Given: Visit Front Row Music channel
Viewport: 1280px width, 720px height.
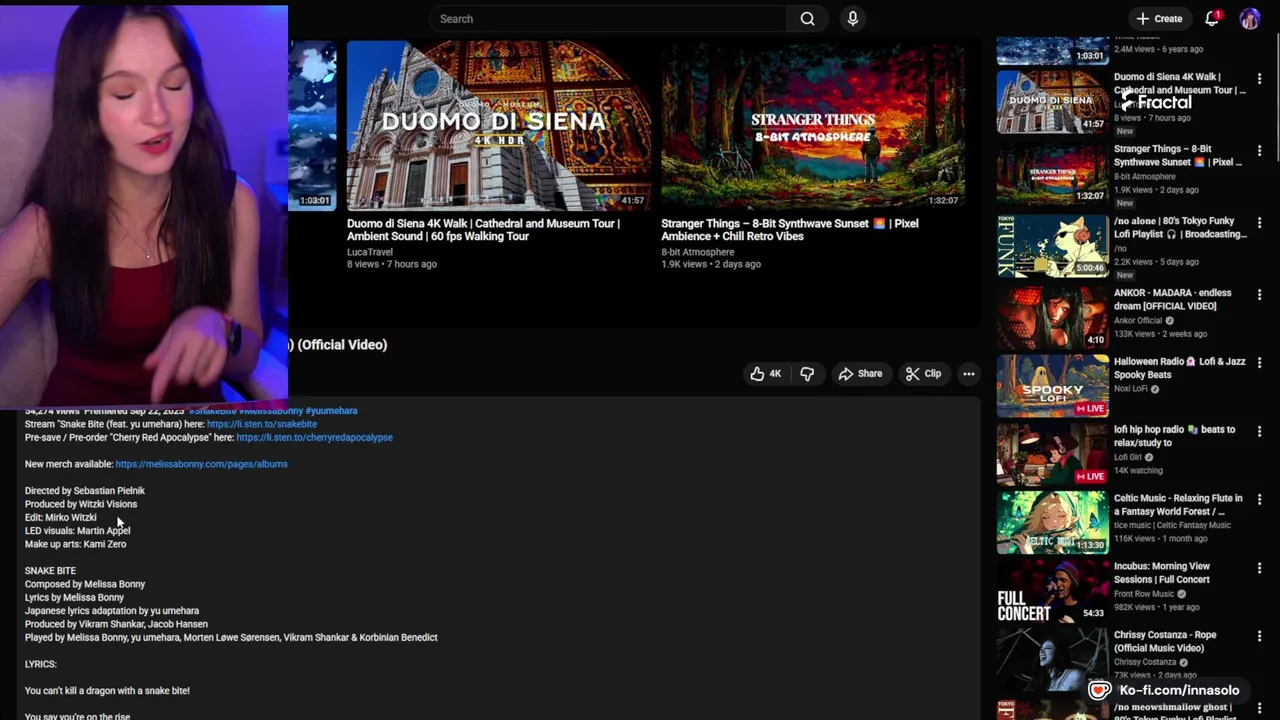Looking at the screenshot, I should pyautogui.click(x=1144, y=594).
